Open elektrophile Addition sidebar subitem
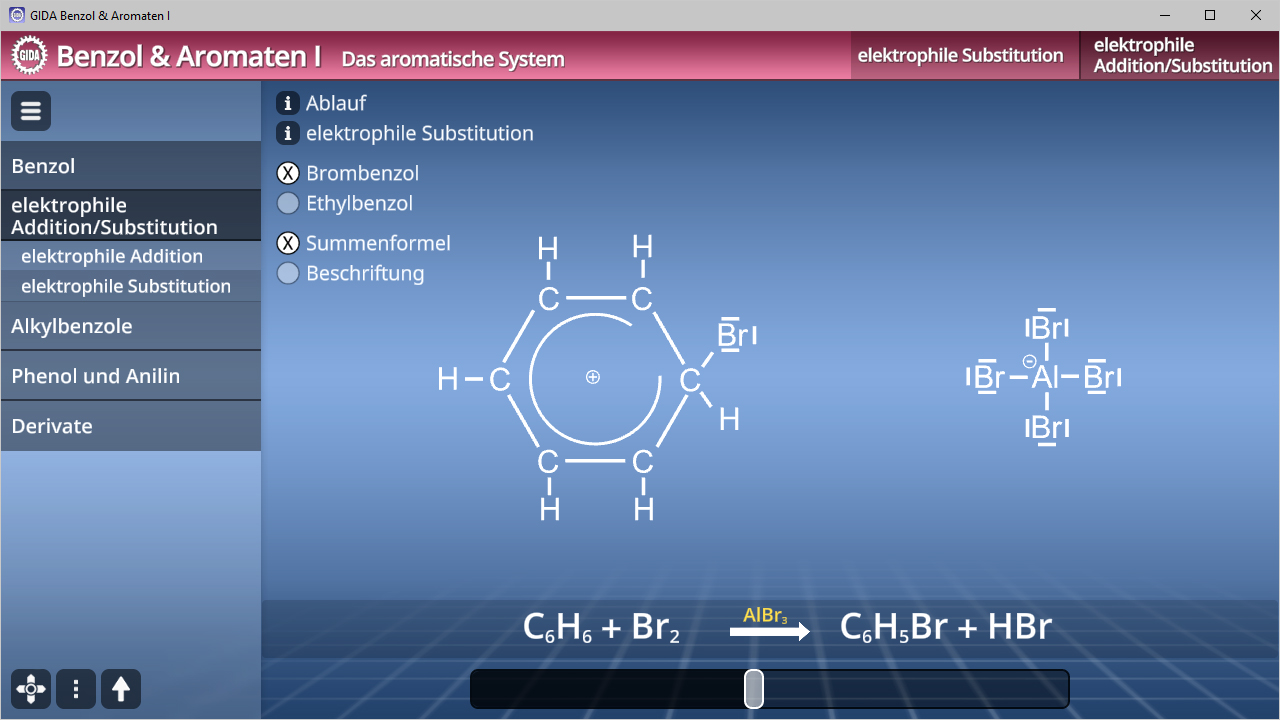 click(x=112, y=256)
